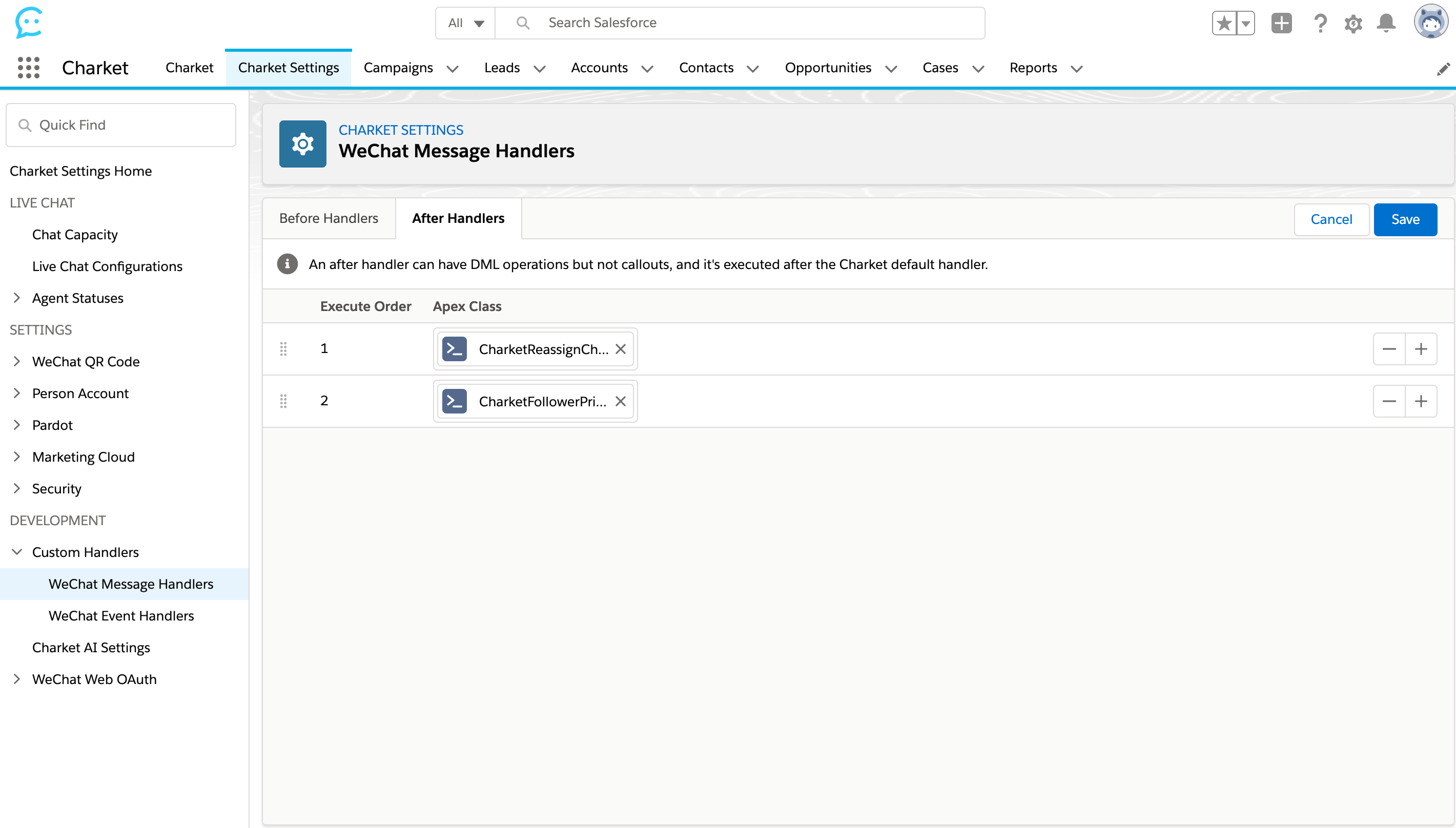Open the Contacts tab dropdown chevron
The width and height of the screenshot is (1456, 828).
(752, 69)
